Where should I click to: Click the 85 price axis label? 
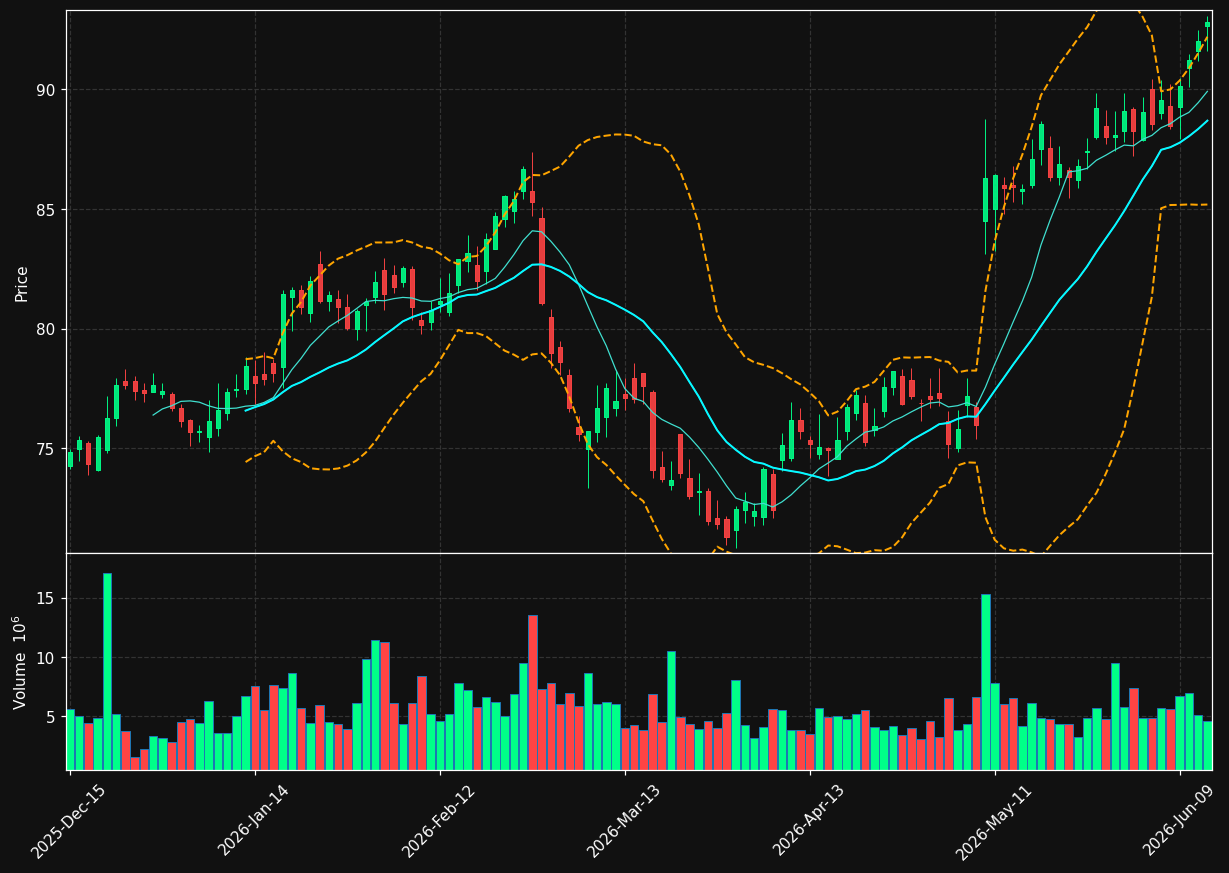[48, 210]
